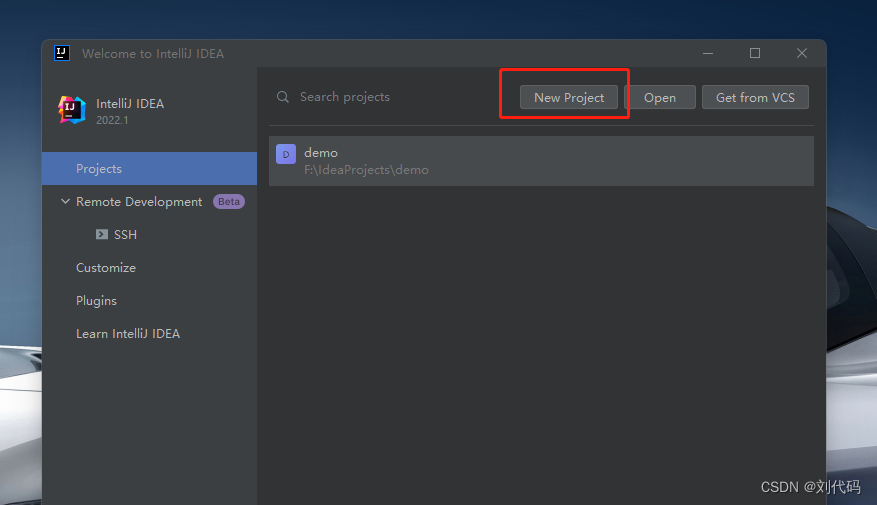Viewport: 877px width, 505px height.
Task: Close the Welcome to IntelliJ IDEA window
Action: [x=801, y=53]
